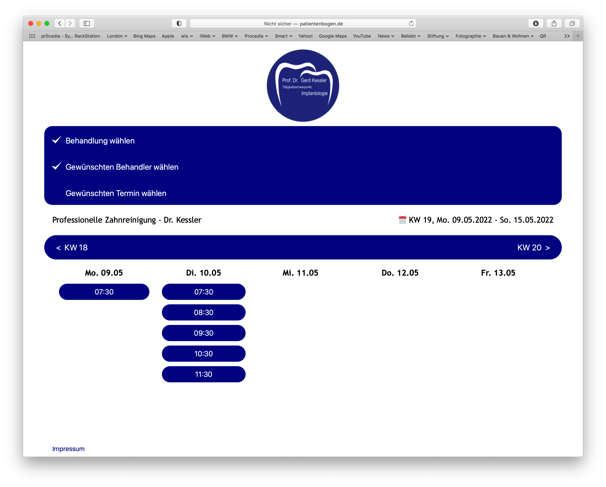The image size is (606, 487).
Task: Select the checked 'Gewünschten Behandler wählen' step
Action: pos(121,167)
